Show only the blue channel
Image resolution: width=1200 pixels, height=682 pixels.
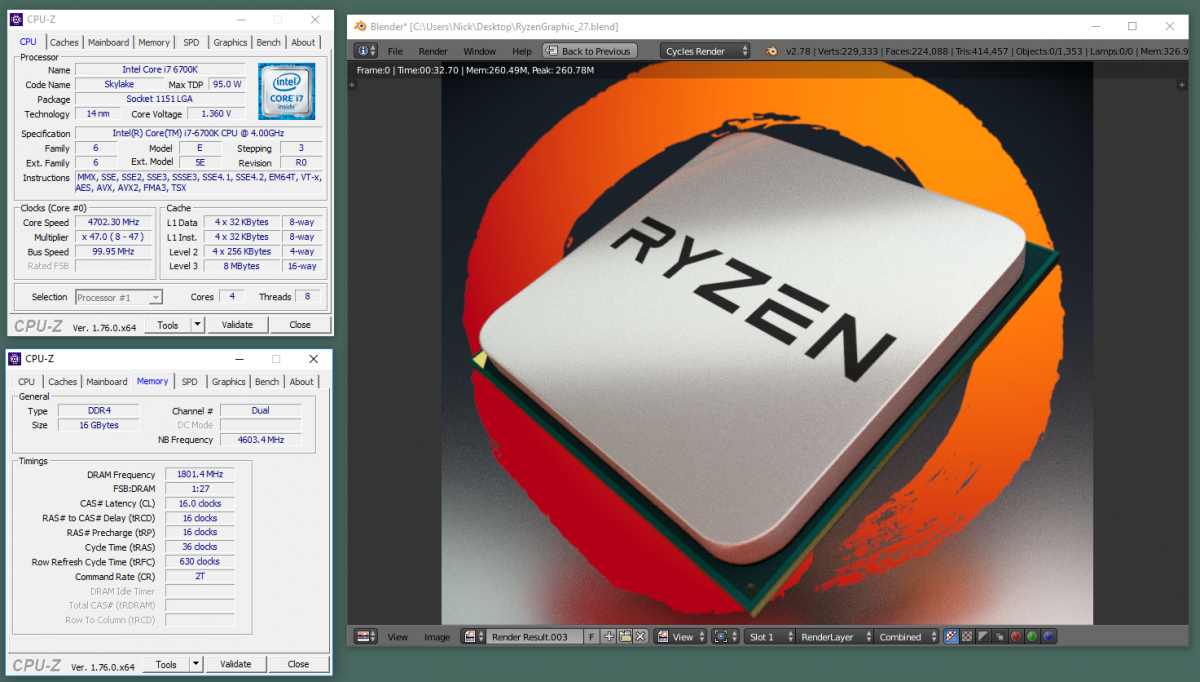(1048, 637)
